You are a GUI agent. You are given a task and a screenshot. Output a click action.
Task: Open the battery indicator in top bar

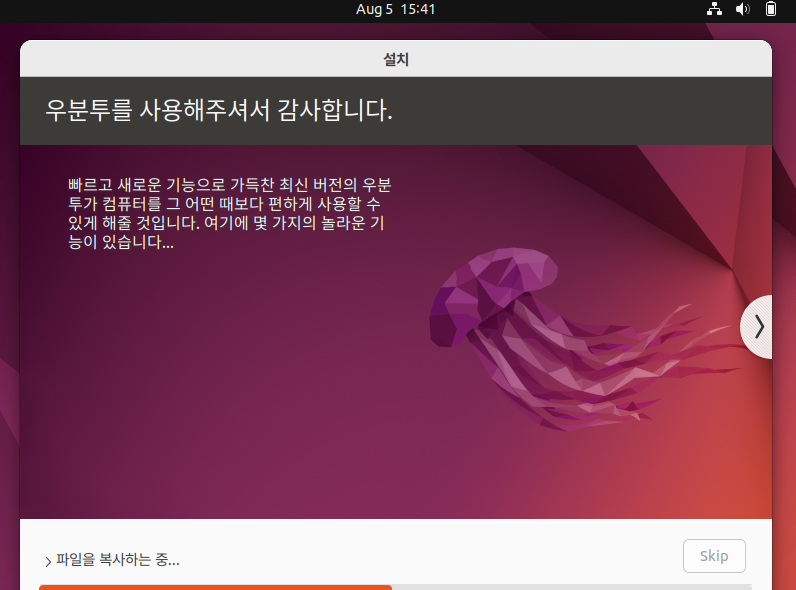pyautogui.click(x=771, y=9)
